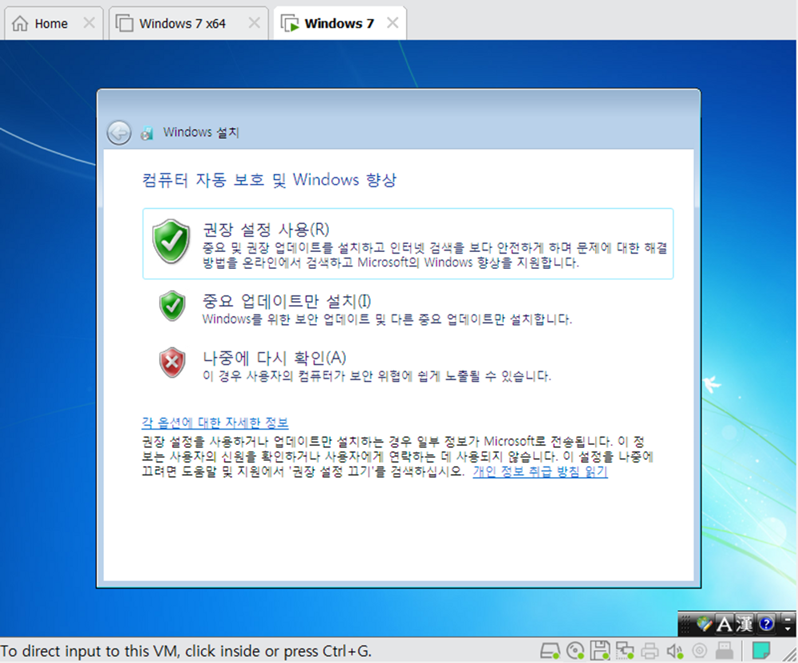Open the CD/DVD drive status icon
The width and height of the screenshot is (798, 663).
point(575,650)
